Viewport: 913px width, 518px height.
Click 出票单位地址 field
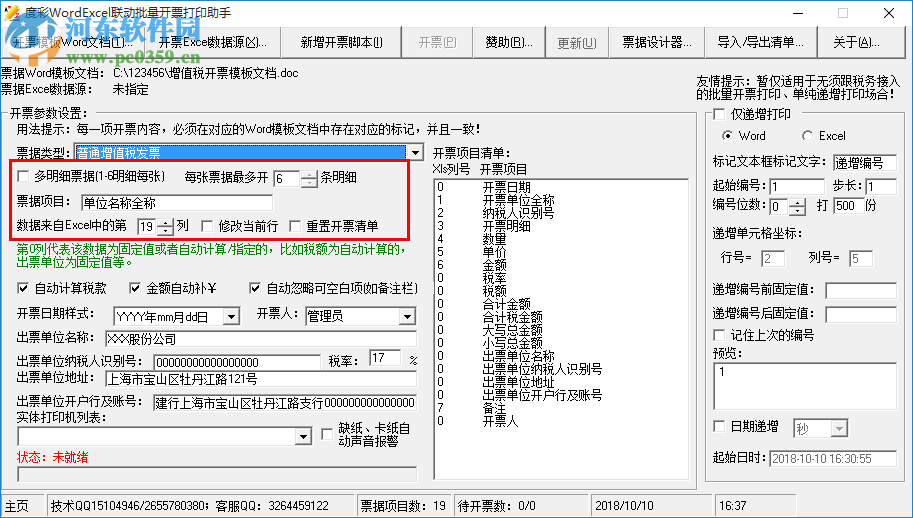tap(261, 379)
